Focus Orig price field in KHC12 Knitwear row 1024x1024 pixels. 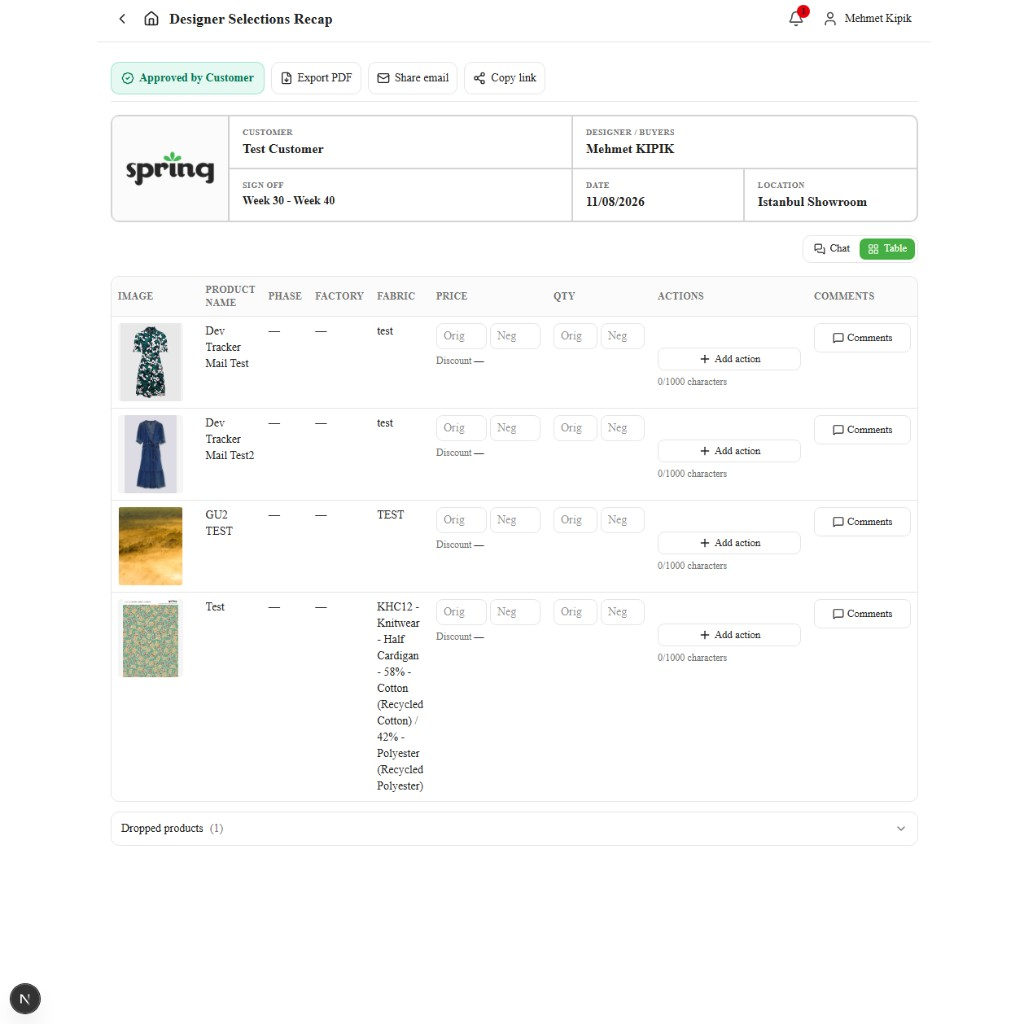[x=461, y=612]
